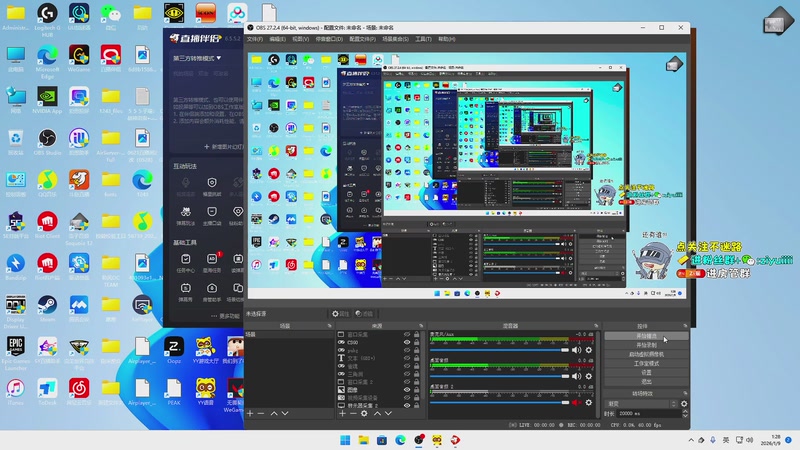Viewport: 800px width, 450px height.
Task: Toggle visibility eye of pubg source
Action: point(407,351)
